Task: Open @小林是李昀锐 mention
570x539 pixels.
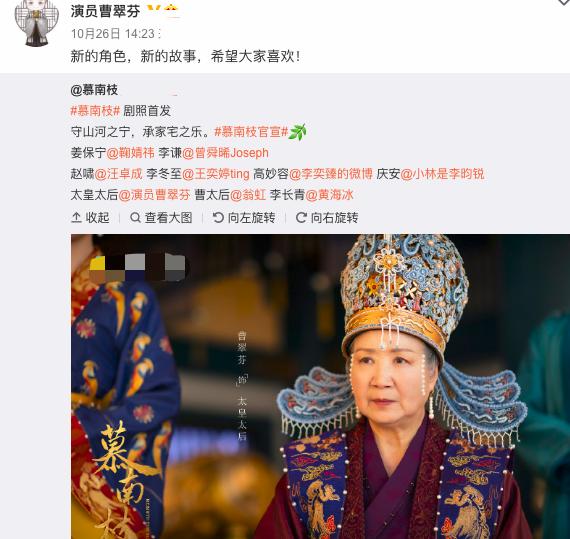Action: [x=442, y=174]
